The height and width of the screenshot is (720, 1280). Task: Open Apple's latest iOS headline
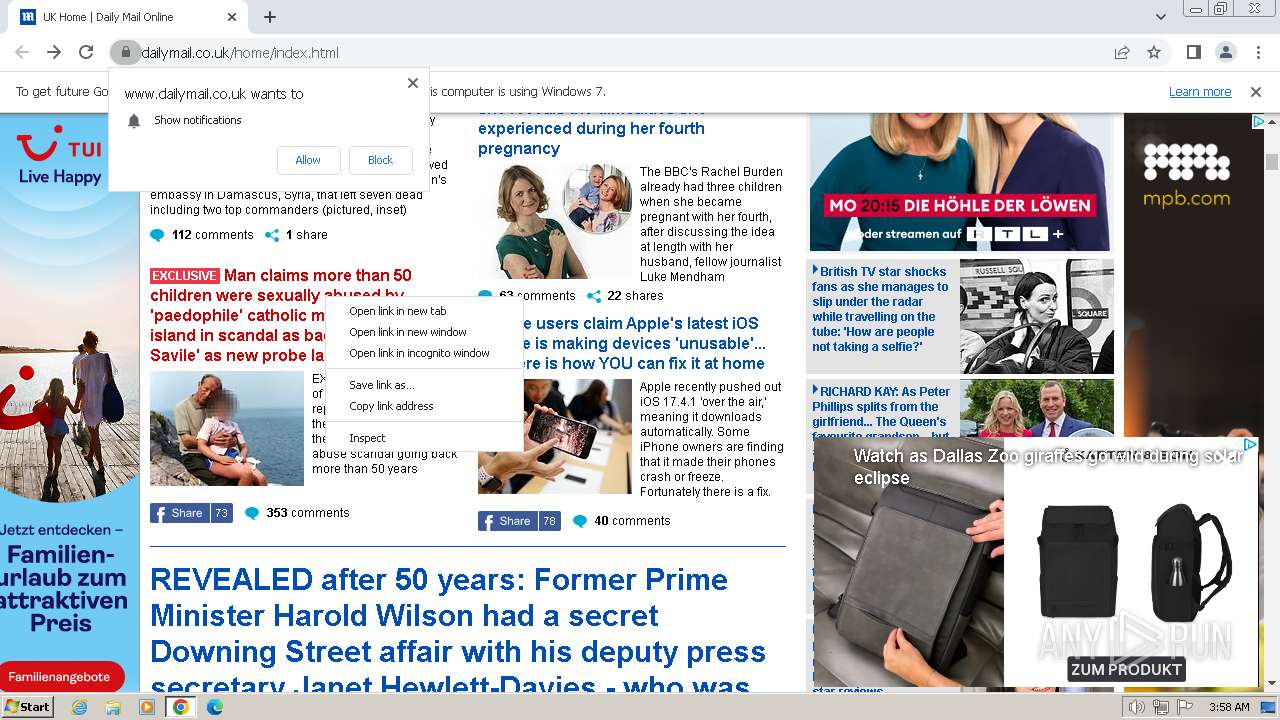pyautogui.click(x=640, y=343)
